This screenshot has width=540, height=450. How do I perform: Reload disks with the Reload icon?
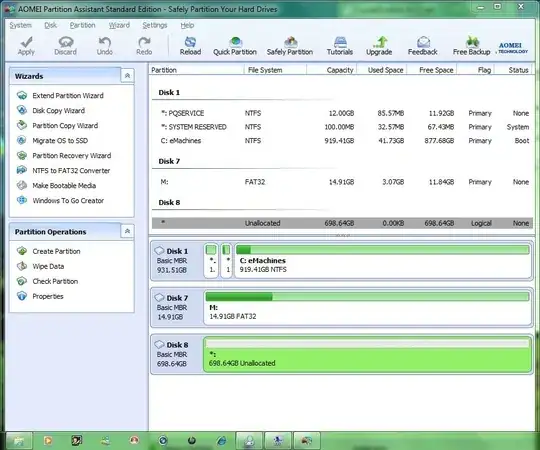coord(190,46)
